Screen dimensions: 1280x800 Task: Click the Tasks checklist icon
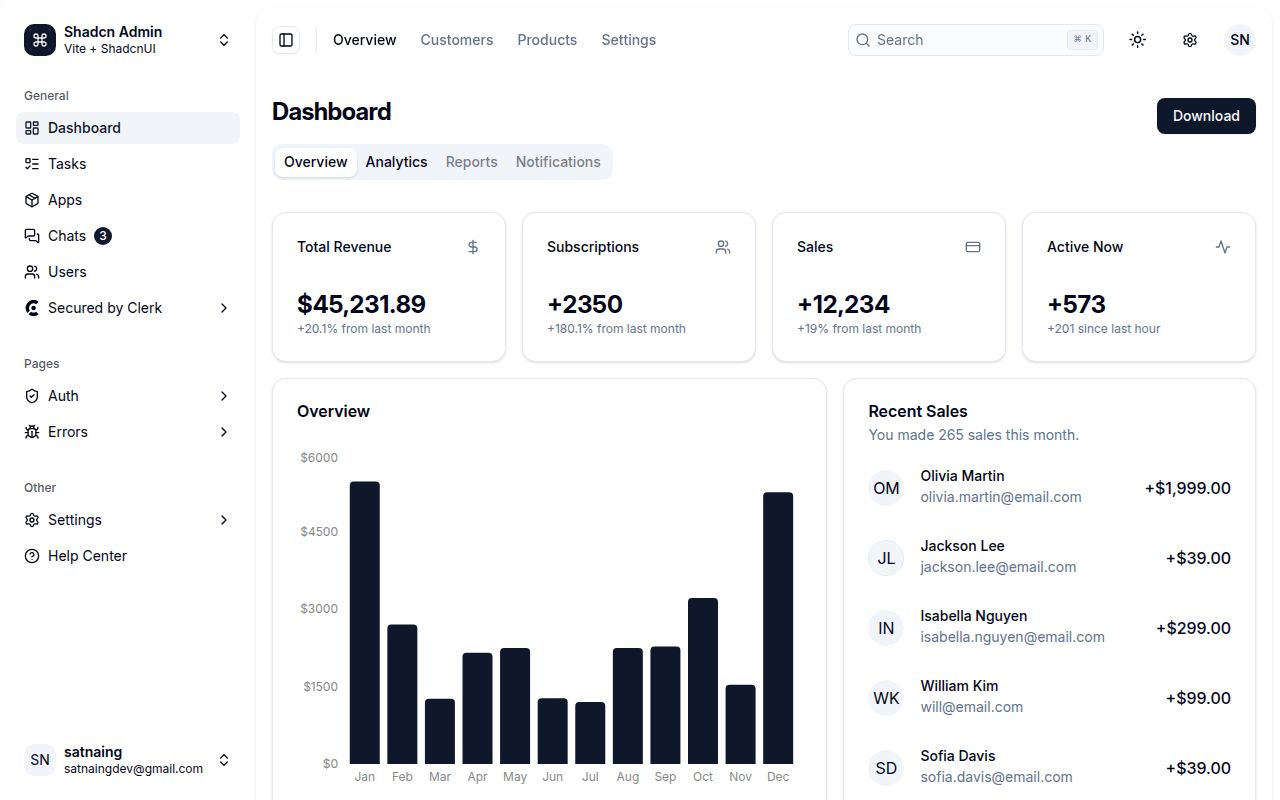(32, 164)
